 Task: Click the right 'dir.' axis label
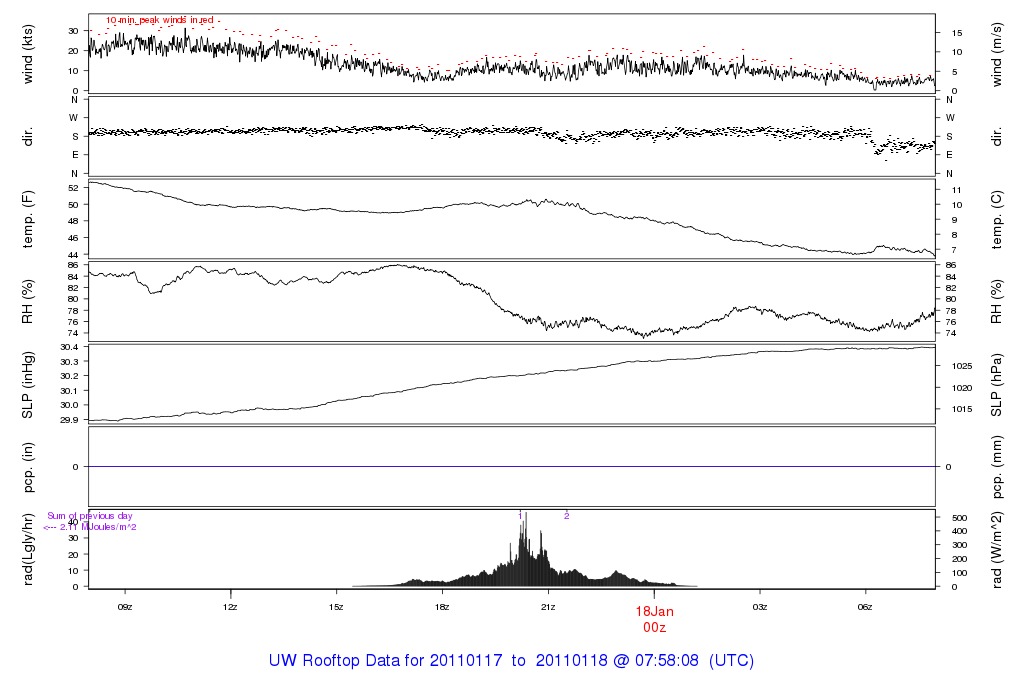click(x=997, y=137)
